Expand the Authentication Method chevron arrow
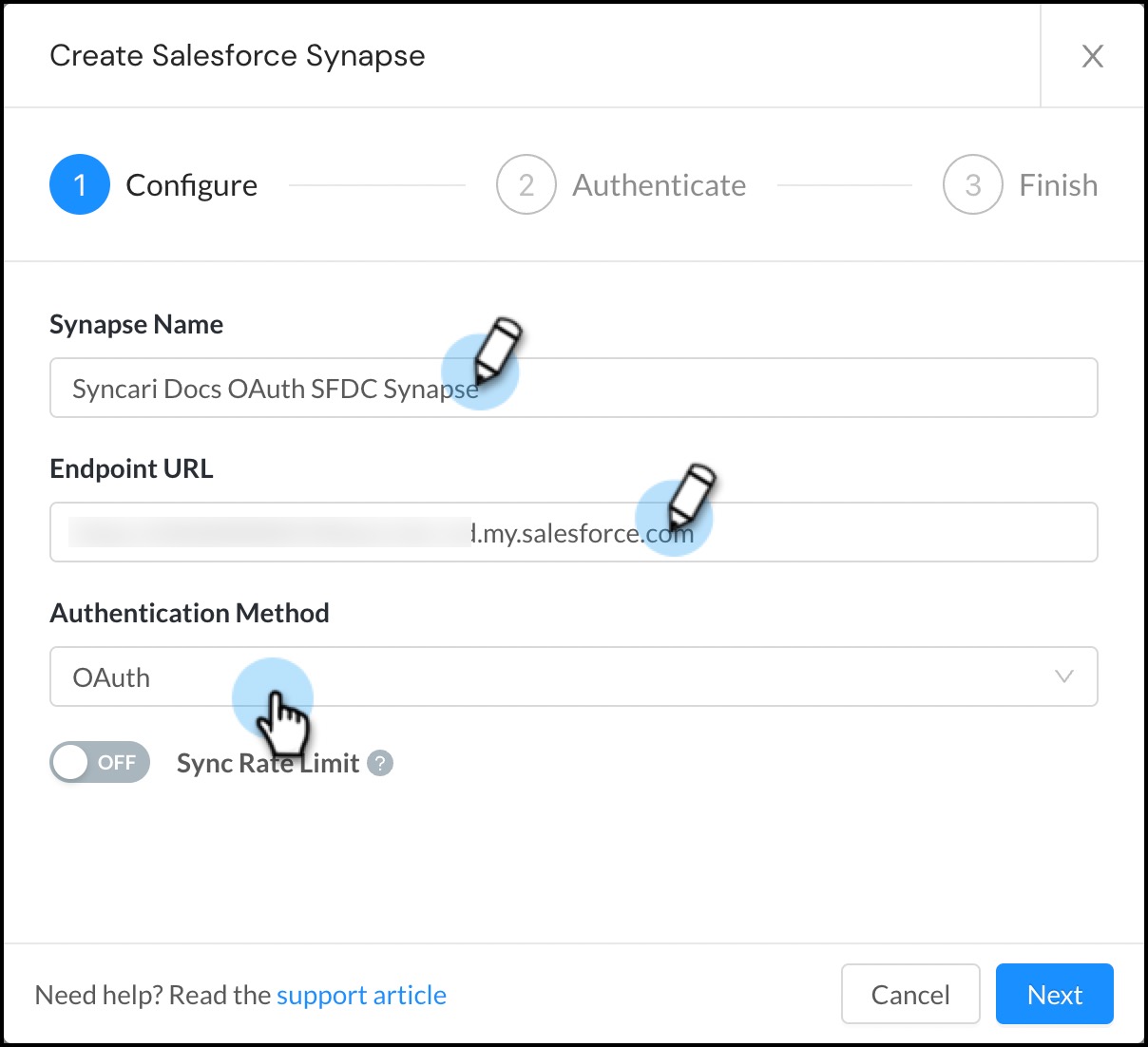The height and width of the screenshot is (1047, 1148). point(1063,676)
